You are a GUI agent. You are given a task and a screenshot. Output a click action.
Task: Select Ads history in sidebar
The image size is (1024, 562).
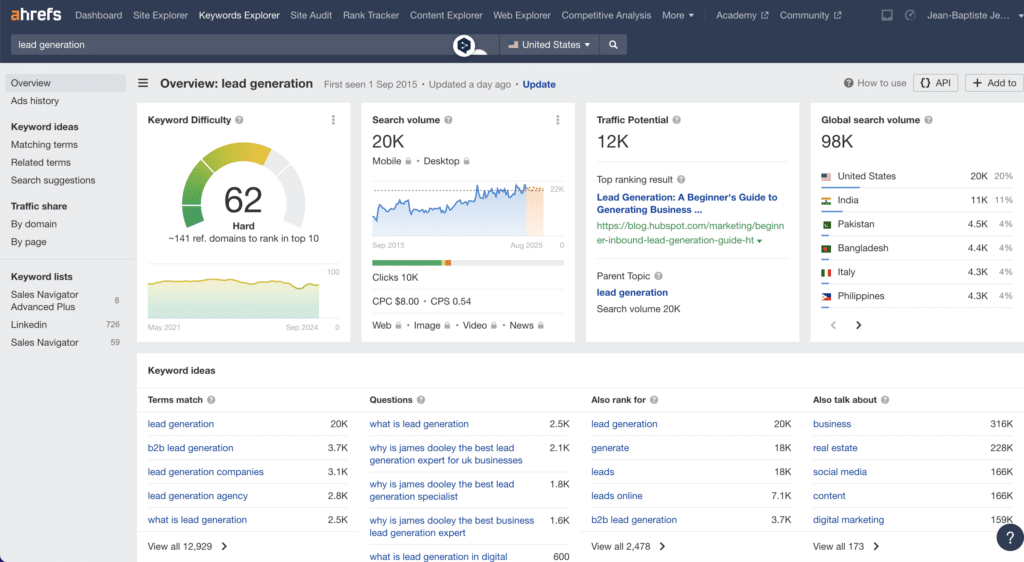(35, 101)
